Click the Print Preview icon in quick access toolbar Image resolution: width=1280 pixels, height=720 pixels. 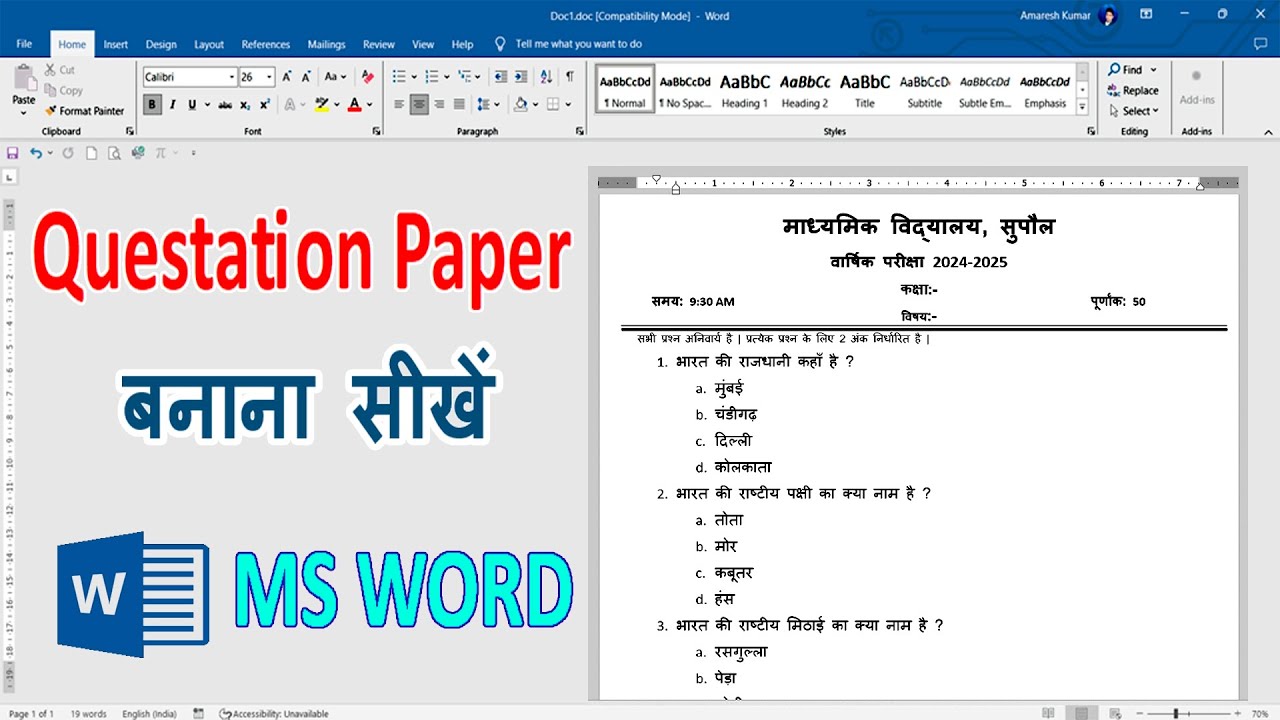[x=114, y=153]
